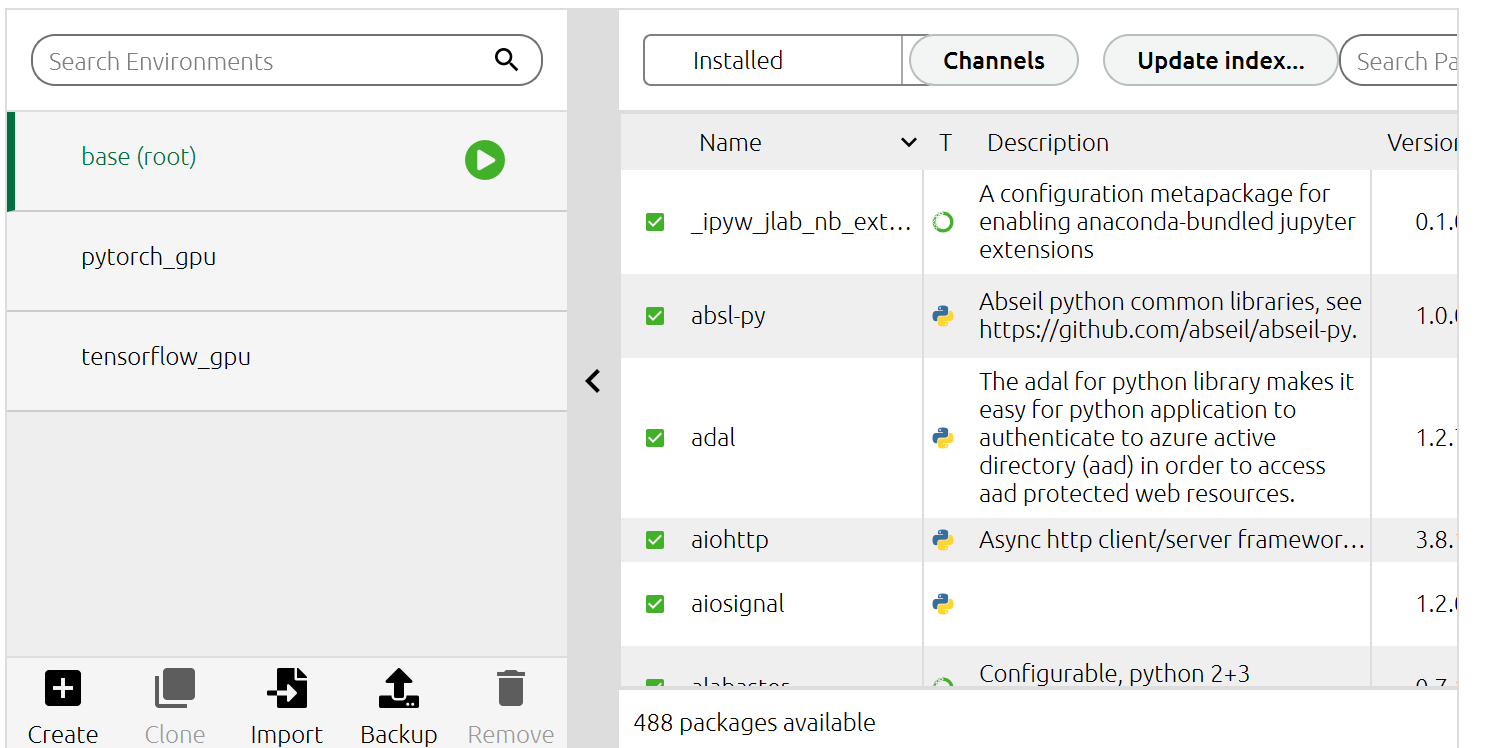
Task: Click the green circle type icon for _ipyw_jlab_nb_ext
Action: tap(942, 222)
